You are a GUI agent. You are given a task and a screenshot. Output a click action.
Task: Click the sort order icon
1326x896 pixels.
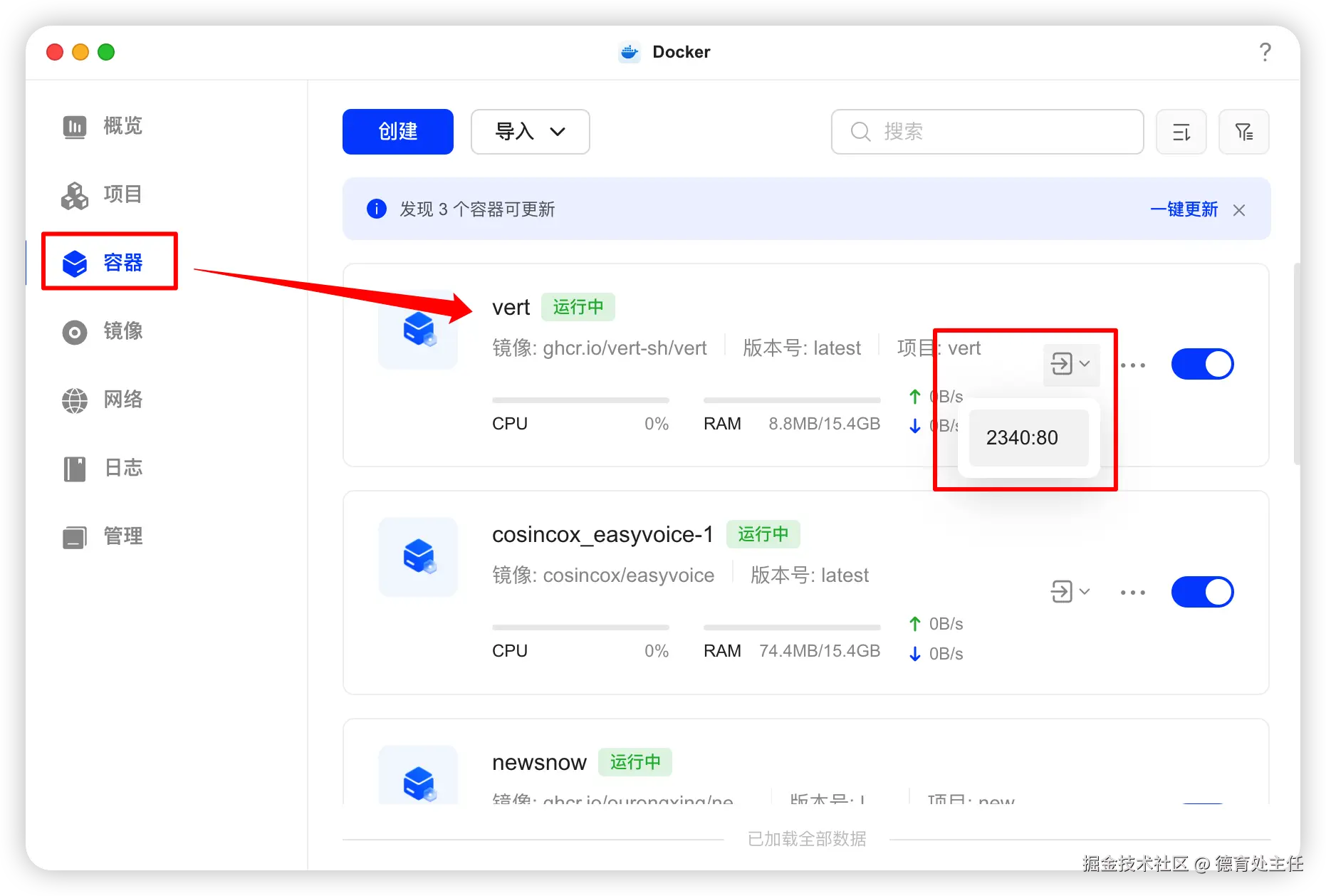tap(1181, 132)
